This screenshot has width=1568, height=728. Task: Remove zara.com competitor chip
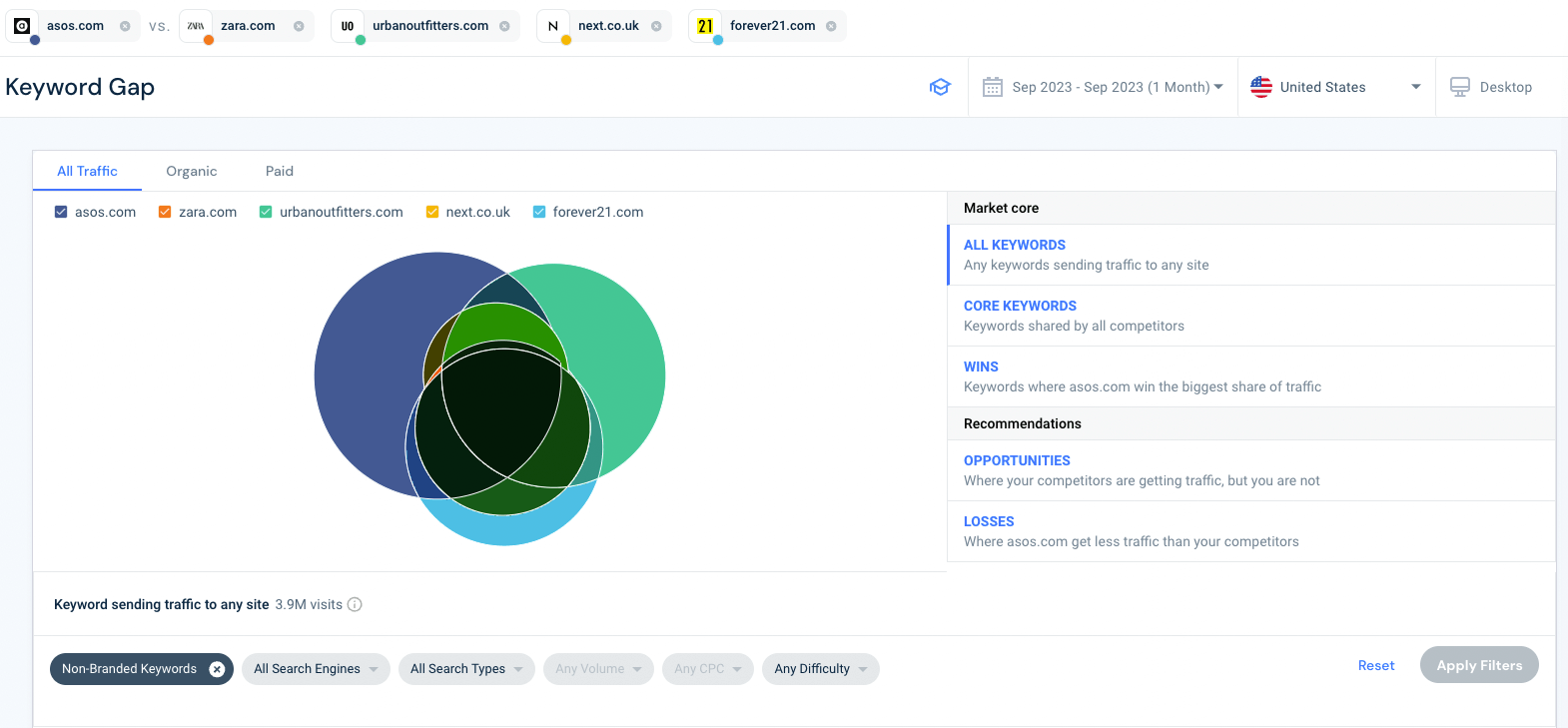tap(299, 26)
